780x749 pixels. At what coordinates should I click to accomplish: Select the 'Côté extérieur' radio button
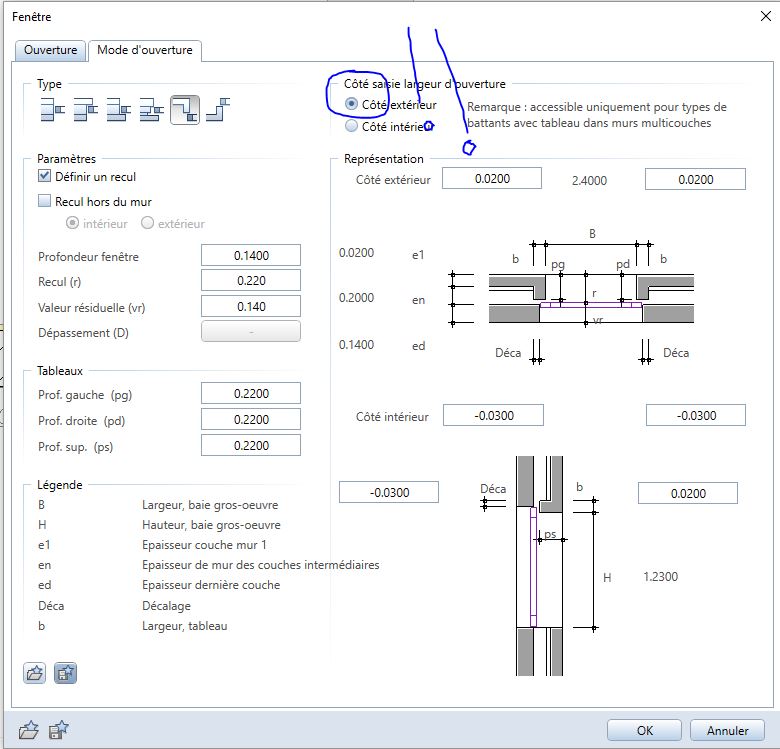click(x=351, y=104)
